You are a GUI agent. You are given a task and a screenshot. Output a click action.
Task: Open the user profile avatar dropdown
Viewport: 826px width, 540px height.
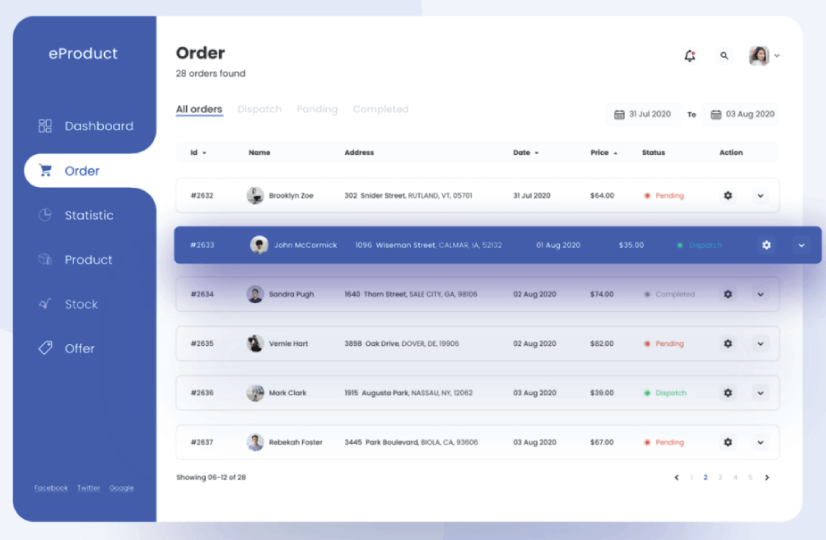point(764,56)
